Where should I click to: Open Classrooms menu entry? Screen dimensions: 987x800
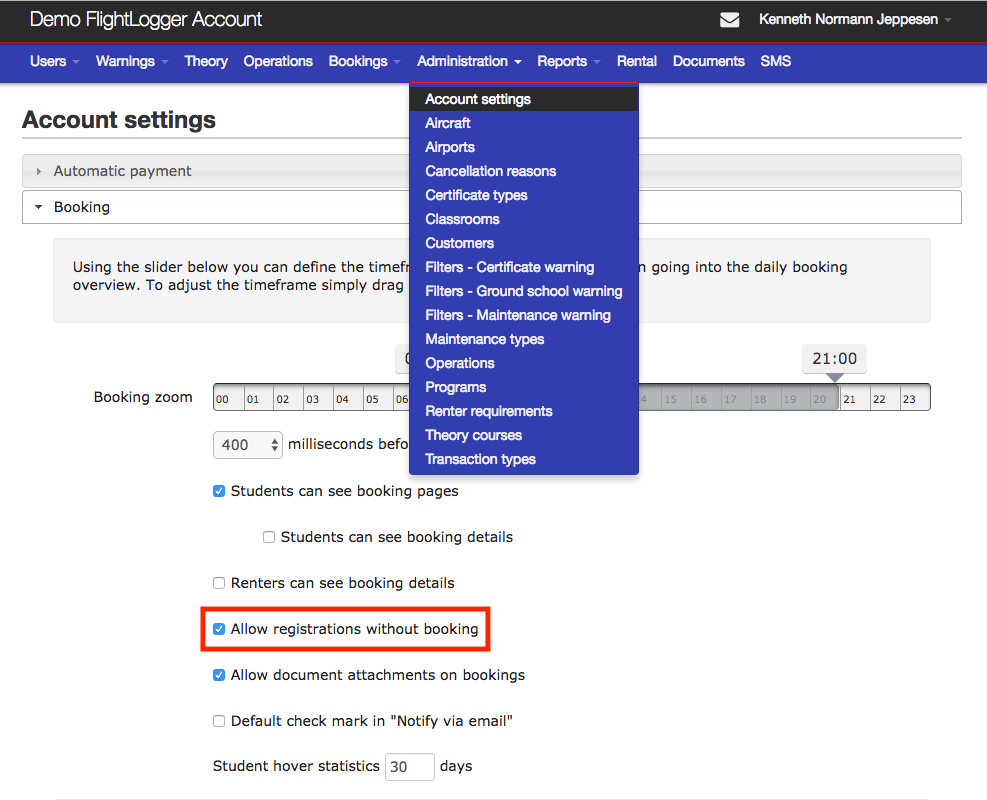[x=524, y=219]
